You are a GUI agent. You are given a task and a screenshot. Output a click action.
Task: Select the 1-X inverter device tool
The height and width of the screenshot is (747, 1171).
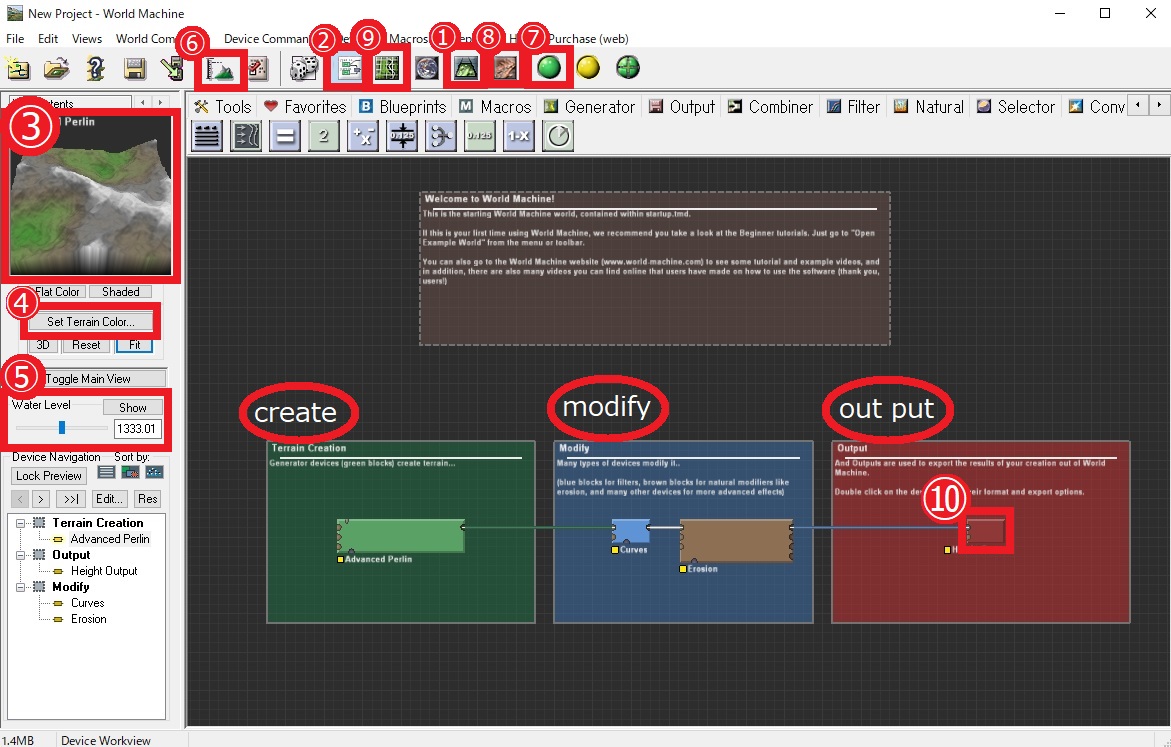[x=518, y=136]
